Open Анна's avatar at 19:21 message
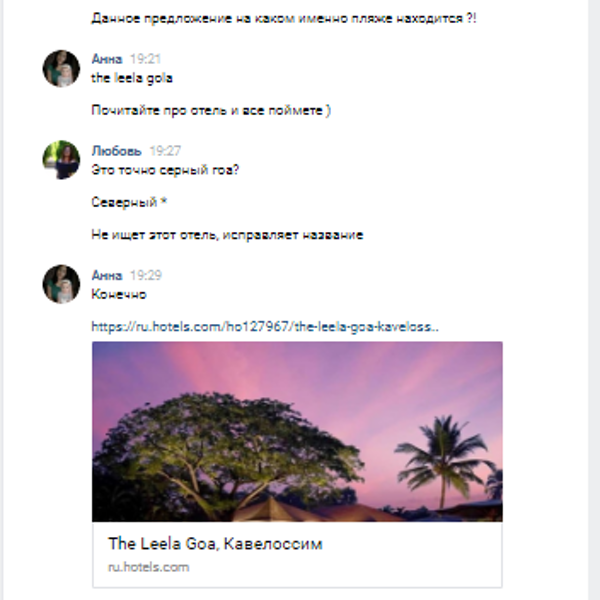This screenshot has height=600, width=600. click(61, 68)
